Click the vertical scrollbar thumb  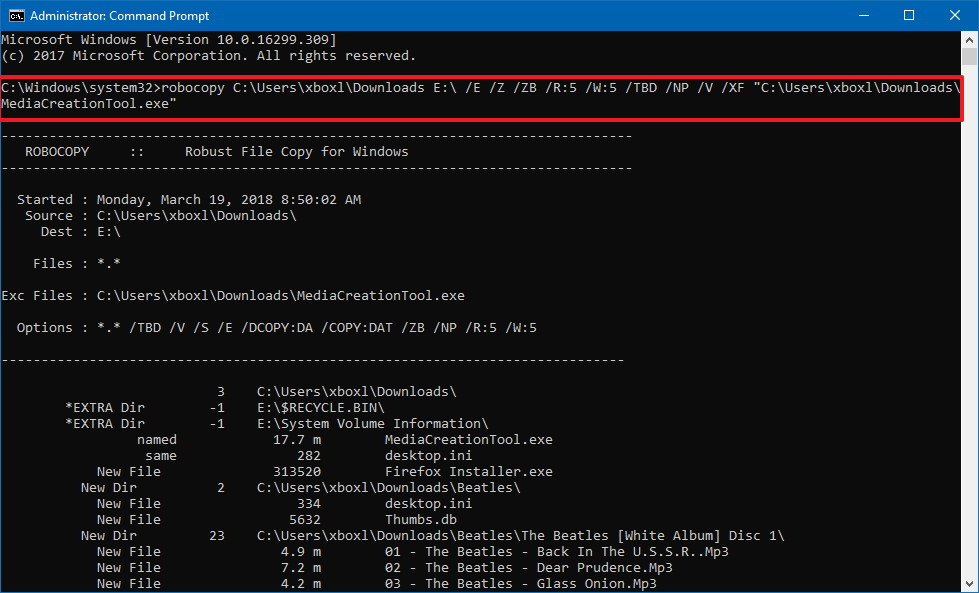click(970, 56)
